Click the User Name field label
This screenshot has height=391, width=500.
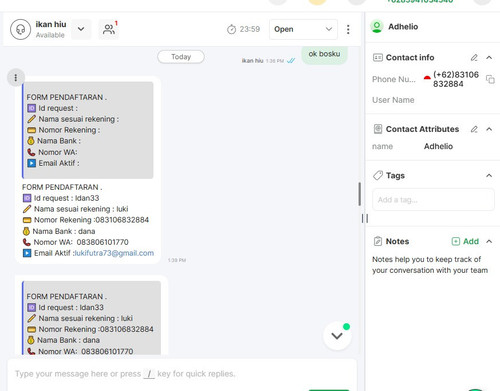click(393, 100)
